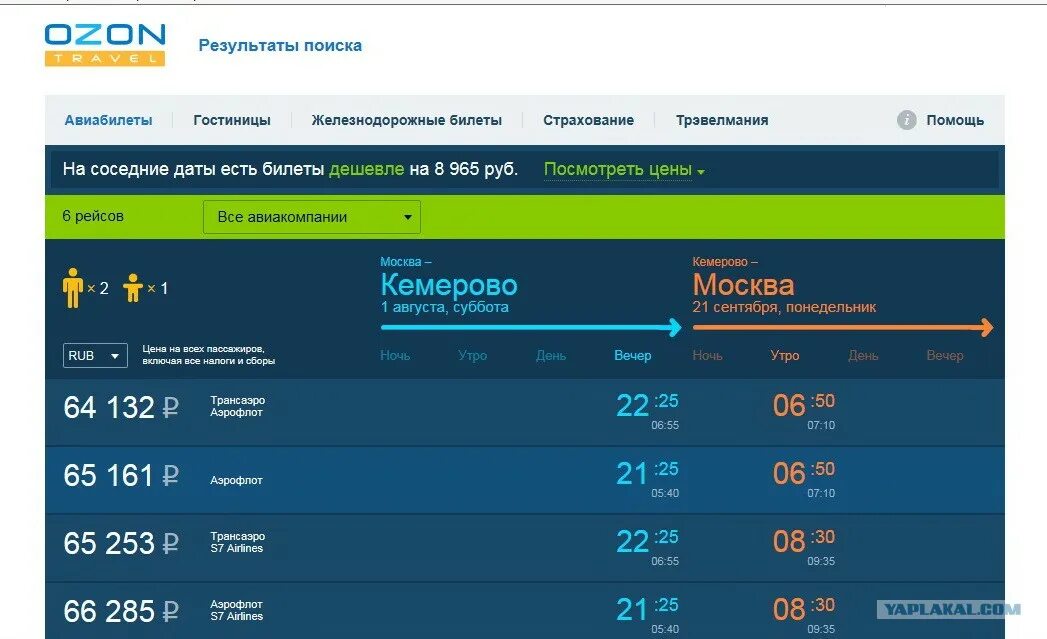
Task: Filter outbound flights by Утро
Action: click(473, 355)
